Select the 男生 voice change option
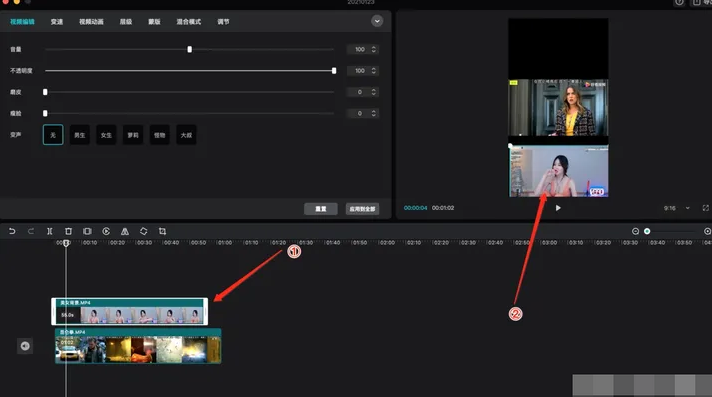The image size is (712, 397). (79, 135)
